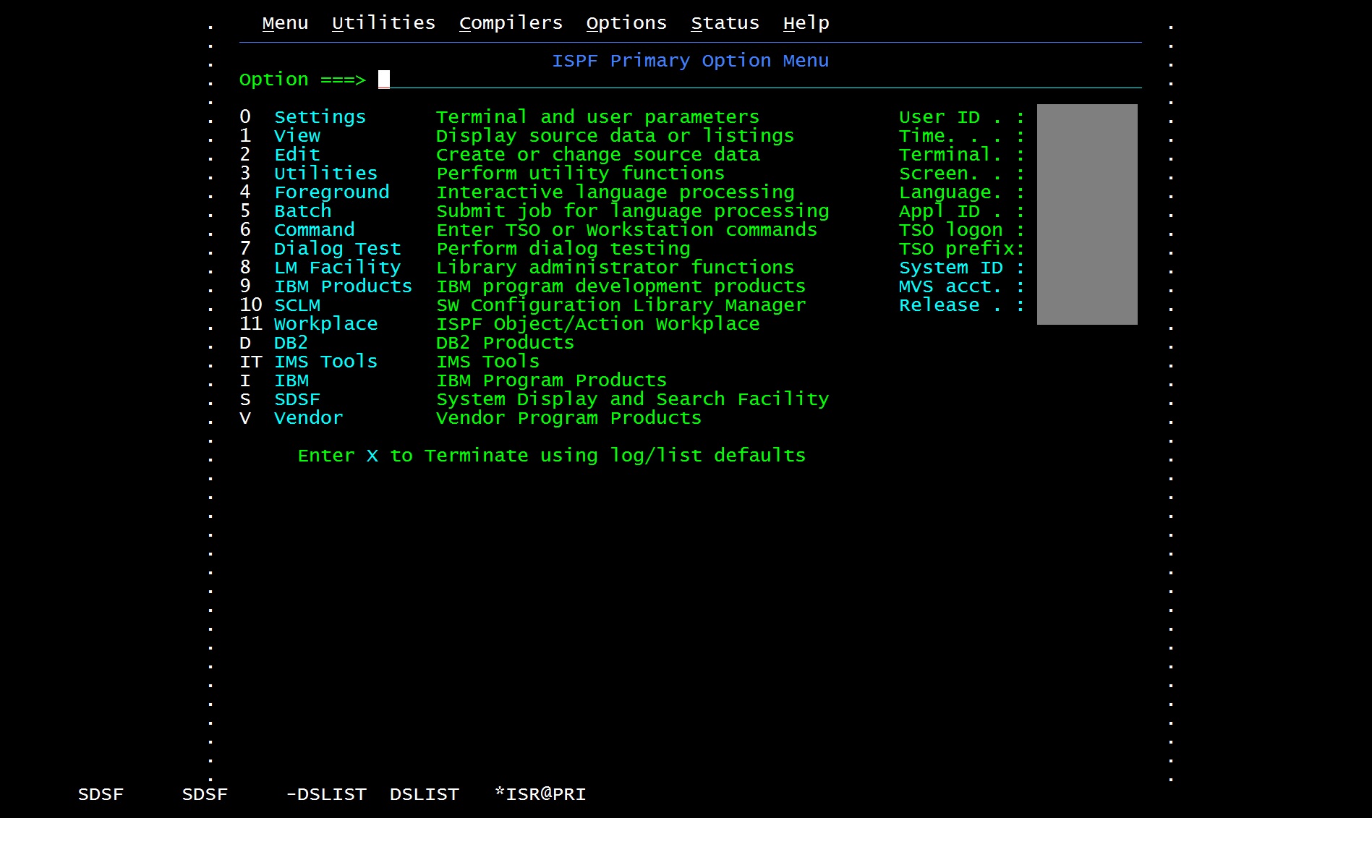Select option 7 Dialog Test

[337, 249]
